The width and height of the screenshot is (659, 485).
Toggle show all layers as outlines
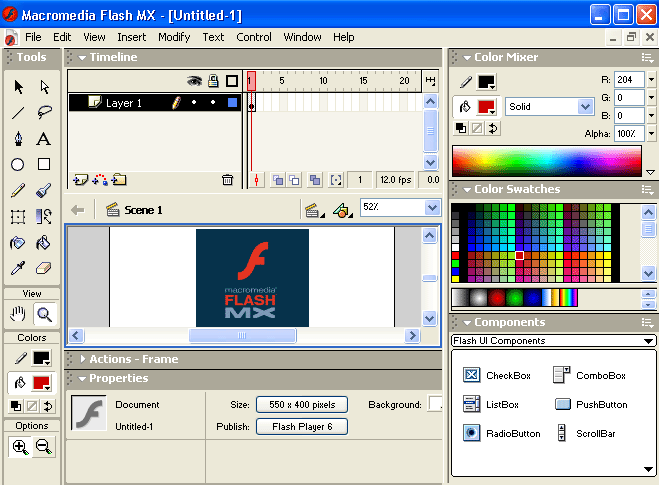(232, 81)
